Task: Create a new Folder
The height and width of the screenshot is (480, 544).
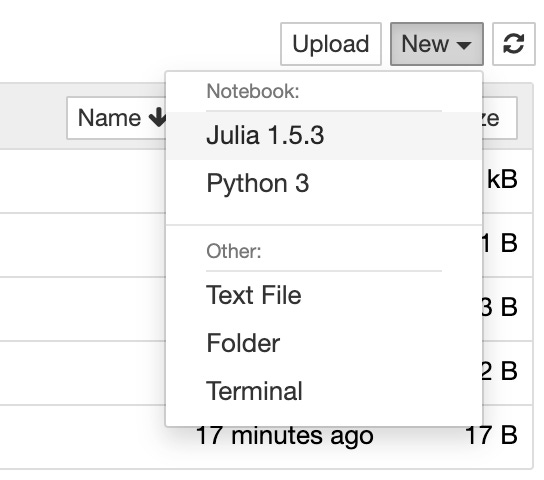Action: coord(324,343)
